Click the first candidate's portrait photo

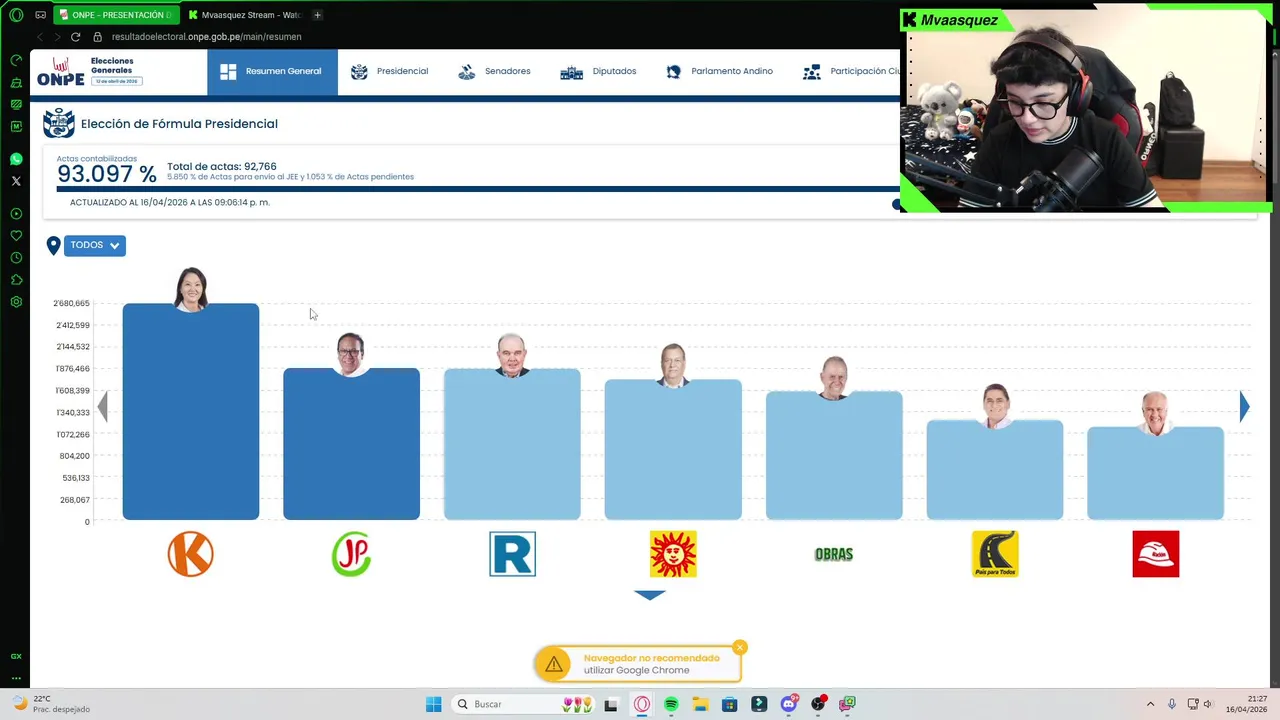click(191, 290)
